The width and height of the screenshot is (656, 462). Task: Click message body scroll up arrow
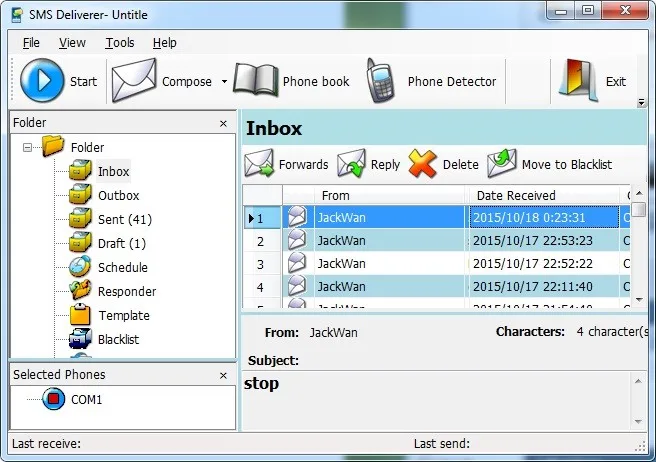coord(638,381)
